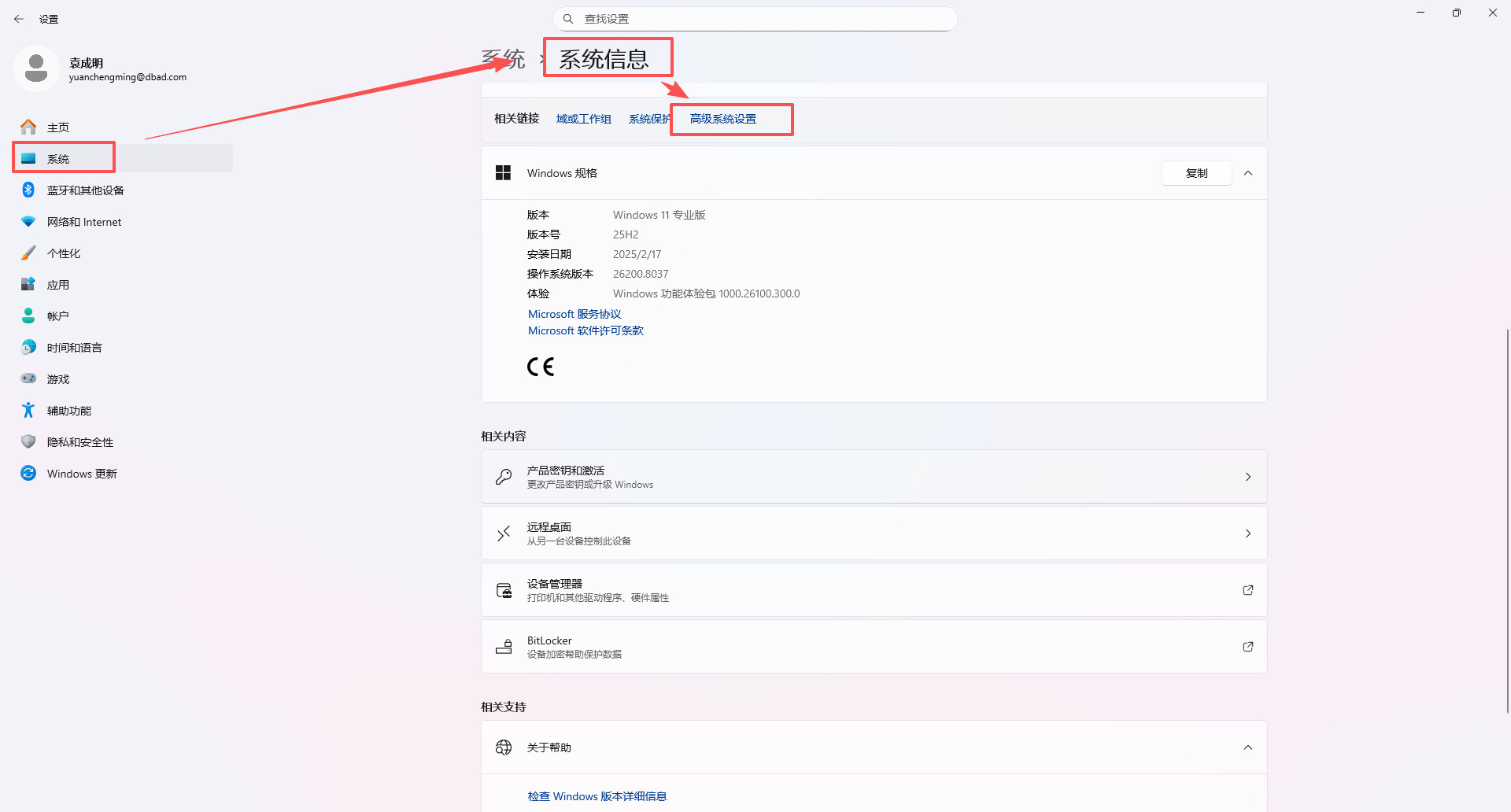
Task: Collapse the Windows 规格 section
Action: click(1248, 173)
